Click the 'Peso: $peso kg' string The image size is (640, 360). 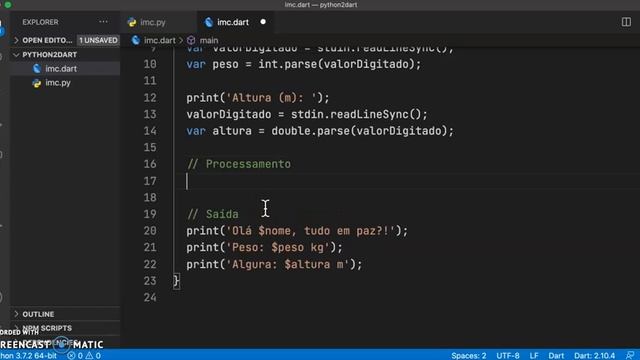tap(278, 247)
